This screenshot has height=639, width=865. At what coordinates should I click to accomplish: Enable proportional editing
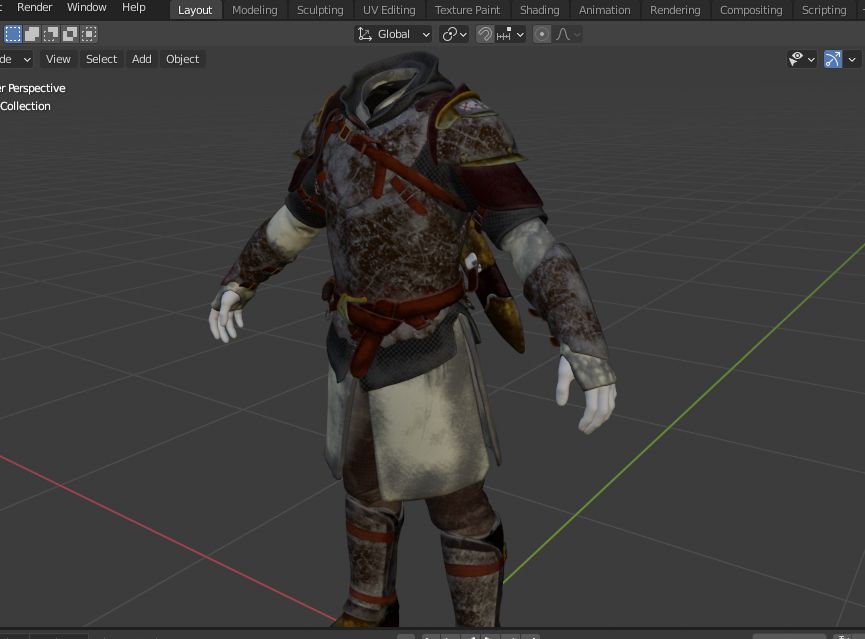(542, 34)
